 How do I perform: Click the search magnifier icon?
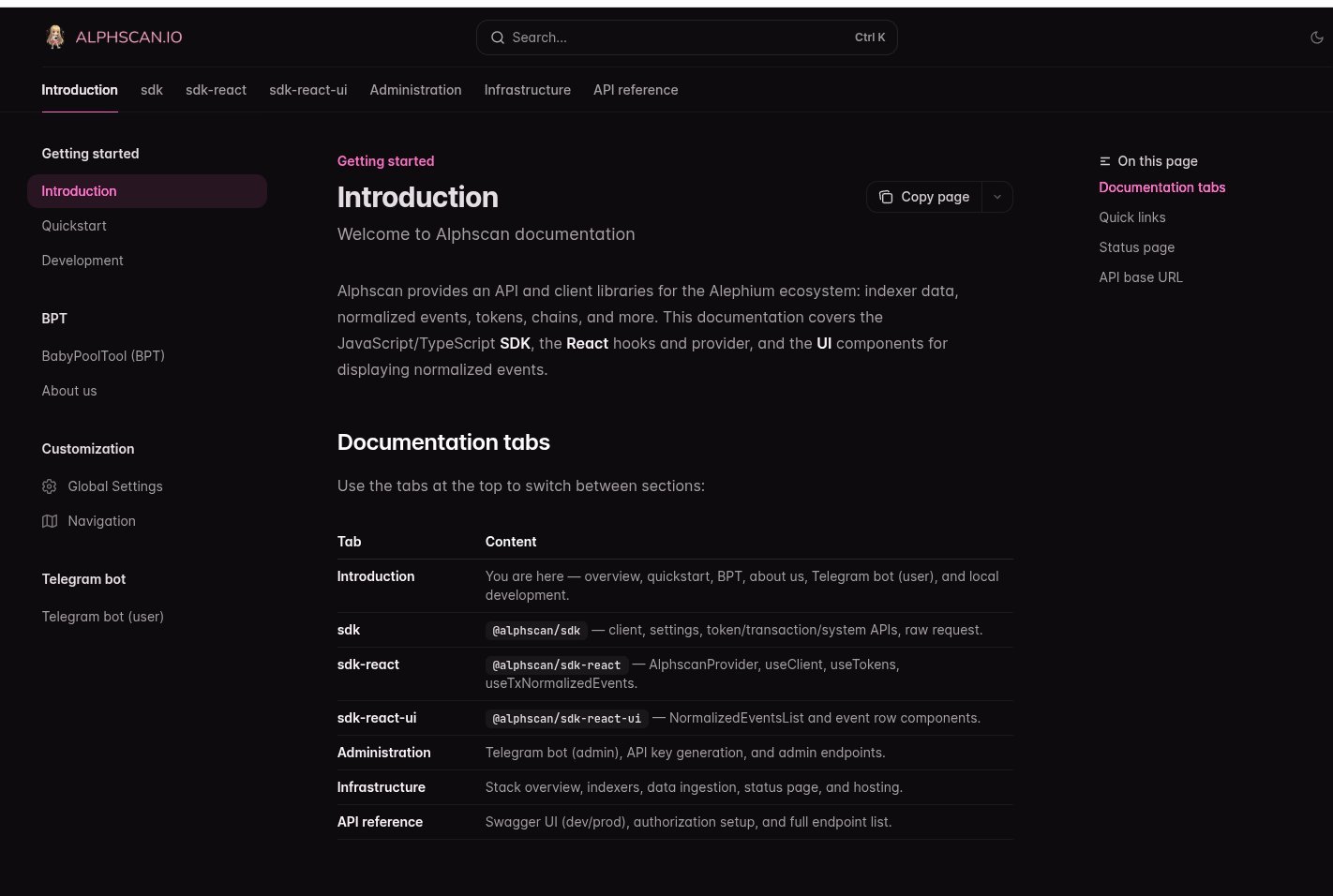point(497,37)
